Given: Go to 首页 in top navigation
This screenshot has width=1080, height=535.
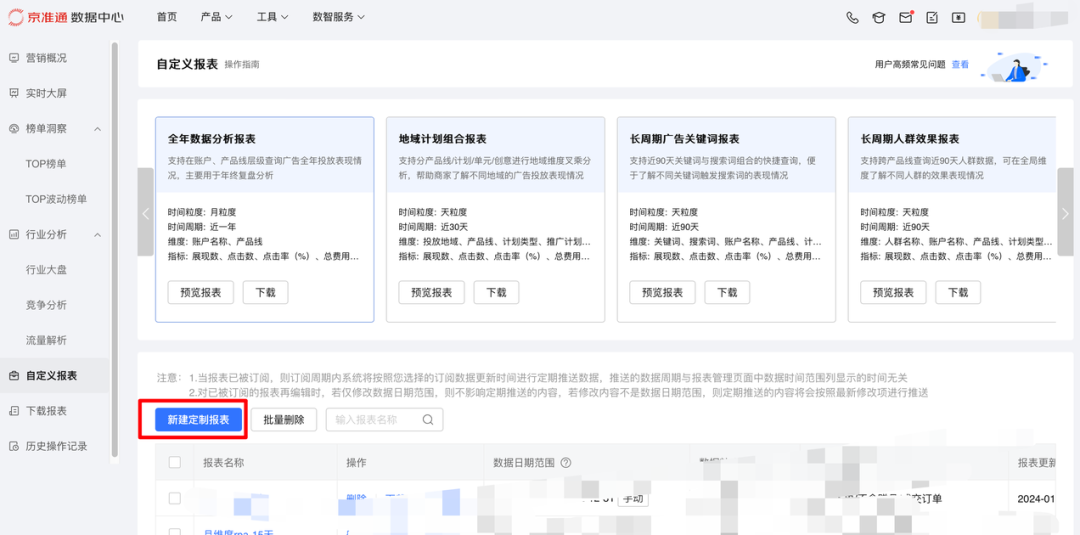Looking at the screenshot, I should [x=167, y=17].
